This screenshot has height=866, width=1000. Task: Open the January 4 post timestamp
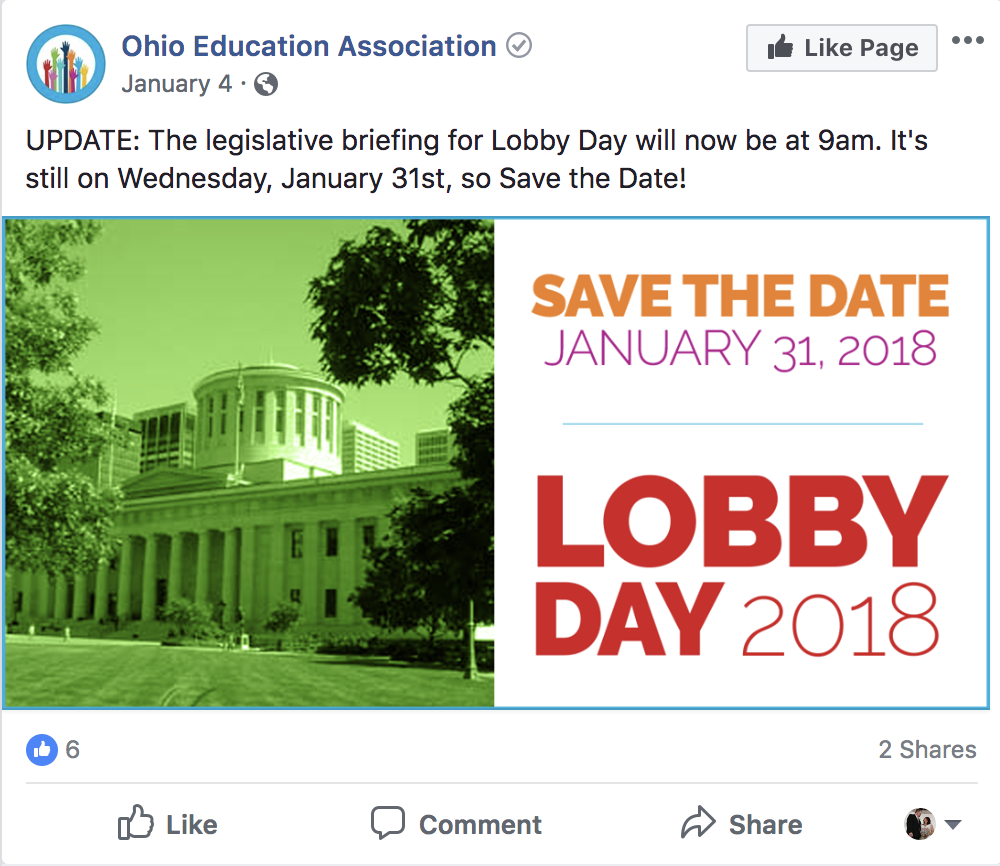coord(177,84)
